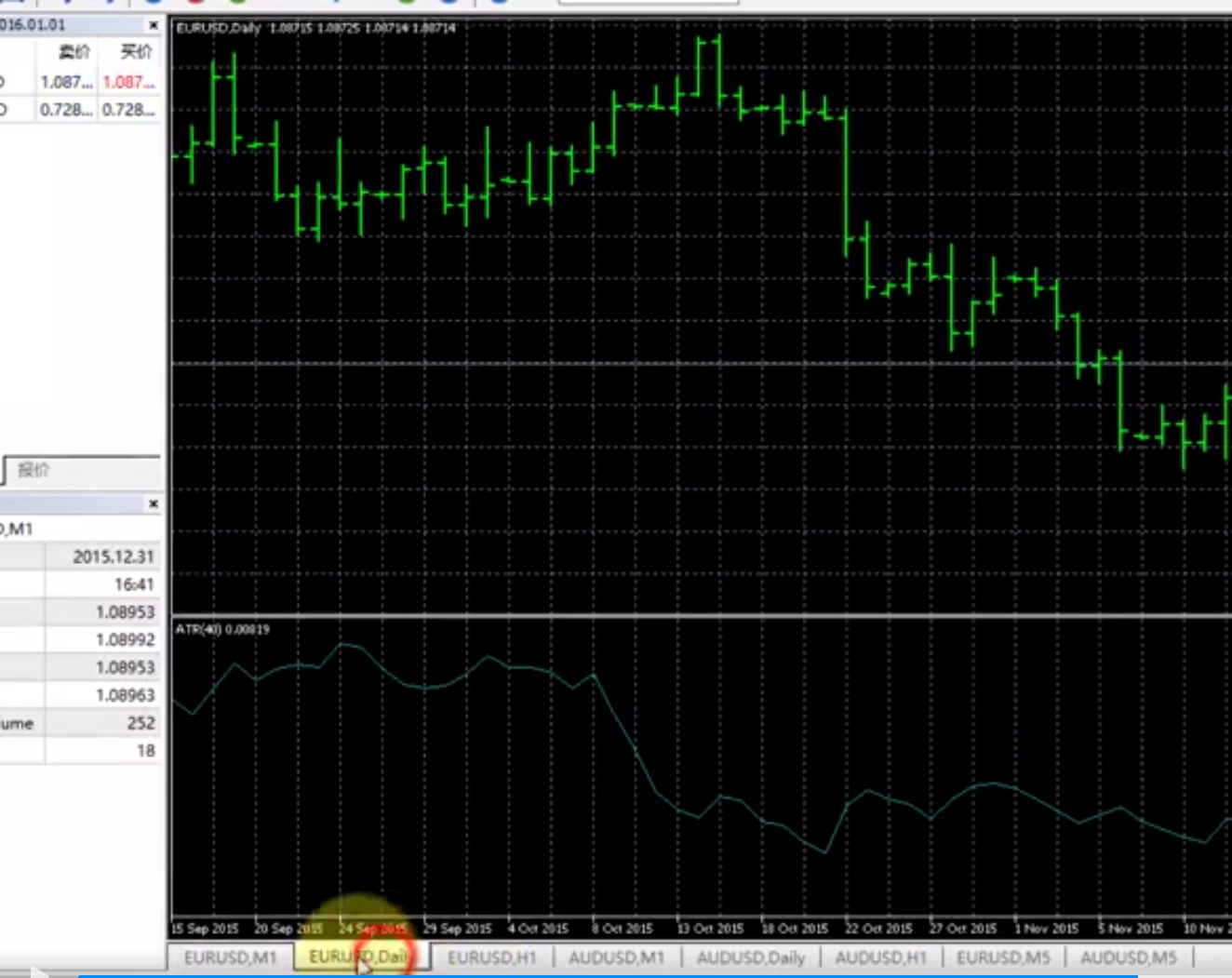Viewport: 1232px width, 978px height.
Task: Click the divider between price chart and ATR
Action: click(698, 615)
